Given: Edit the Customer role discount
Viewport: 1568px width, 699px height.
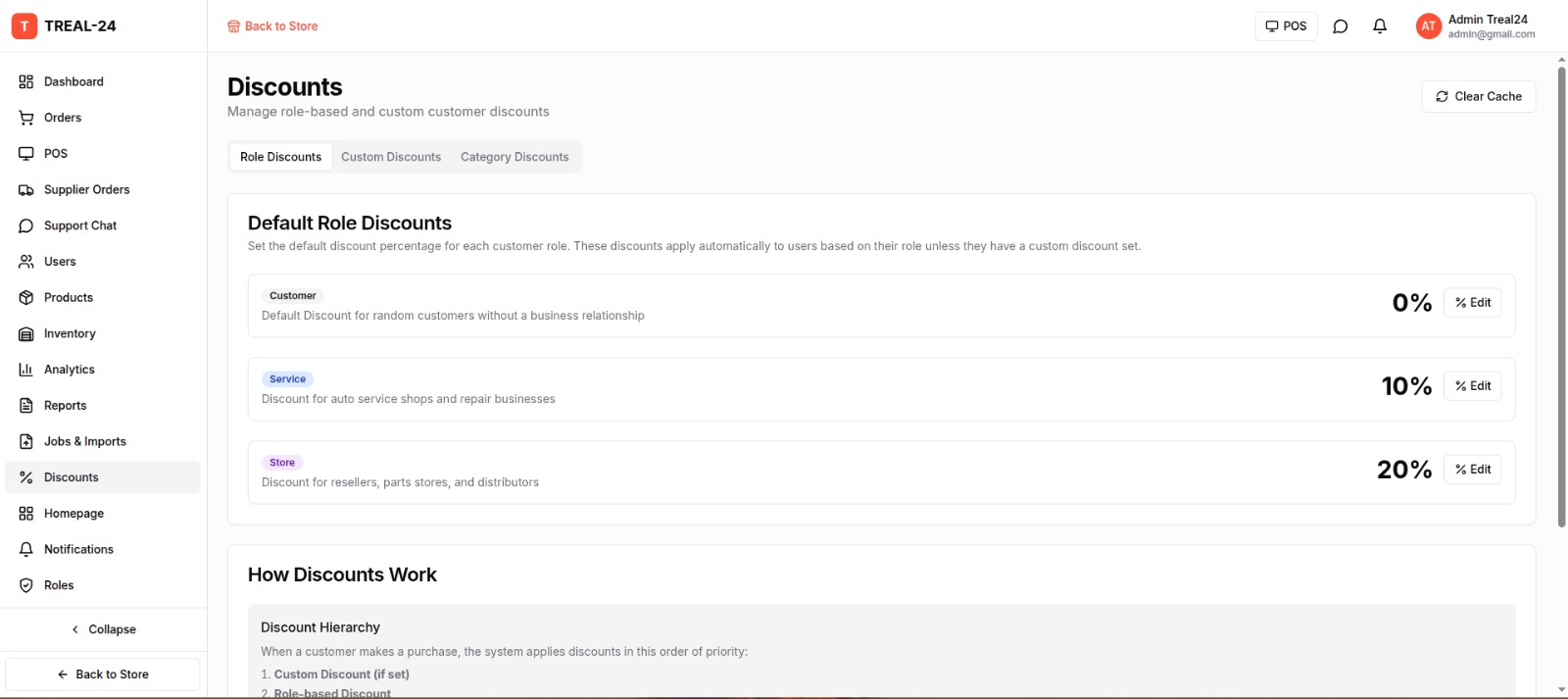Looking at the screenshot, I should [x=1472, y=303].
